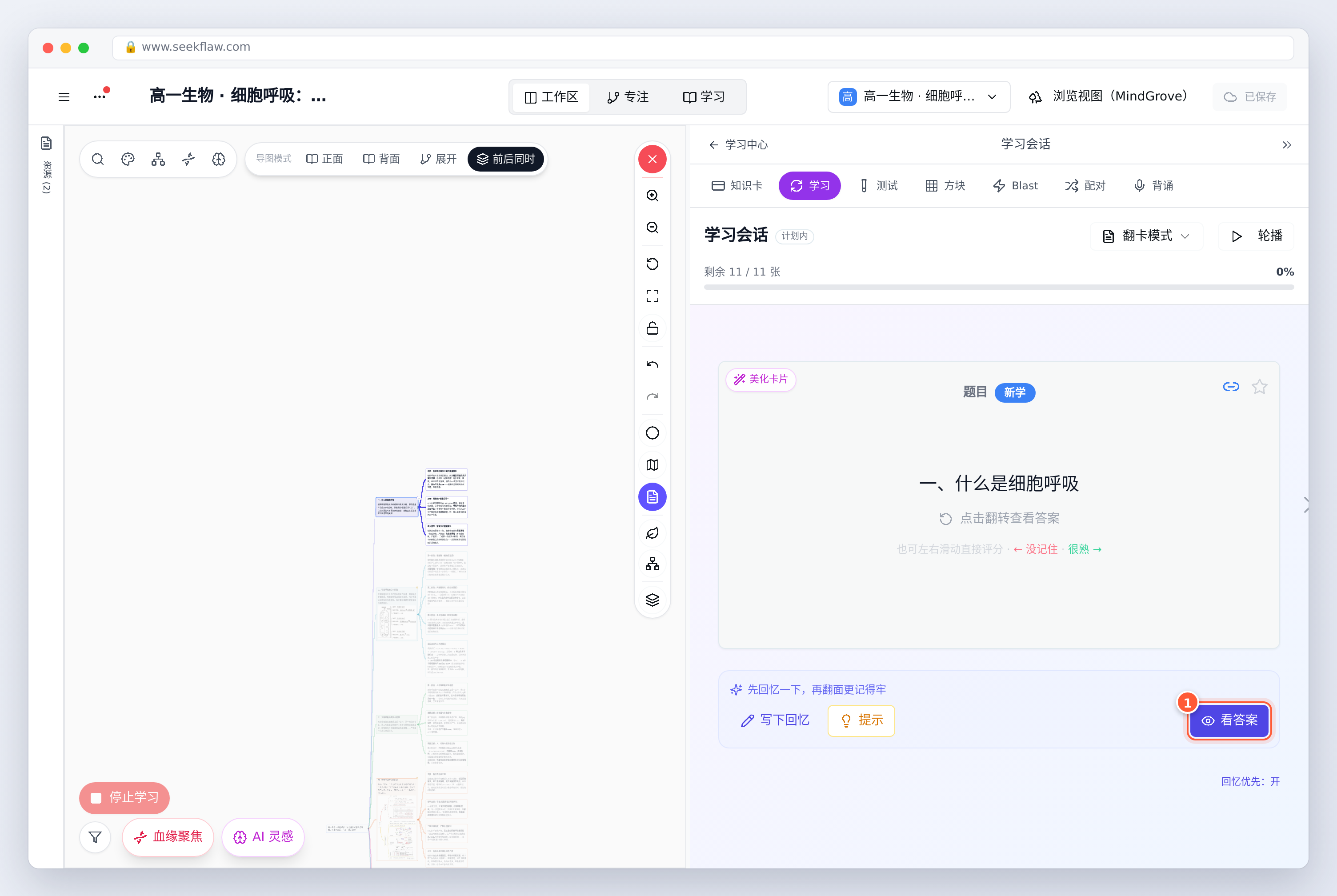
Task: Copy the card link icon
Action: 1231,387
